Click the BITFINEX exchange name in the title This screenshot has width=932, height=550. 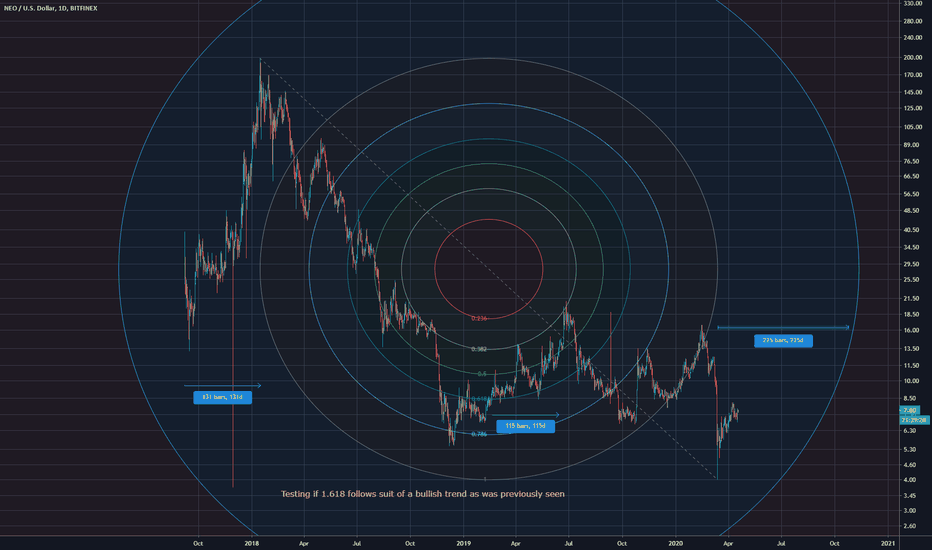[84, 8]
